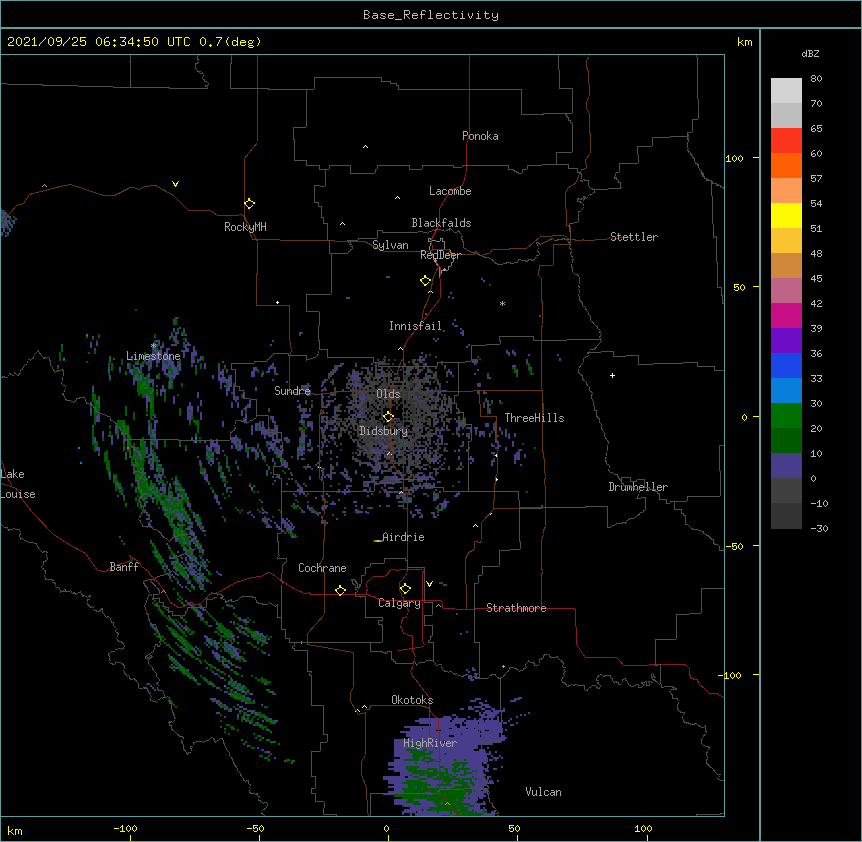Click the Limestone label

click(153, 356)
